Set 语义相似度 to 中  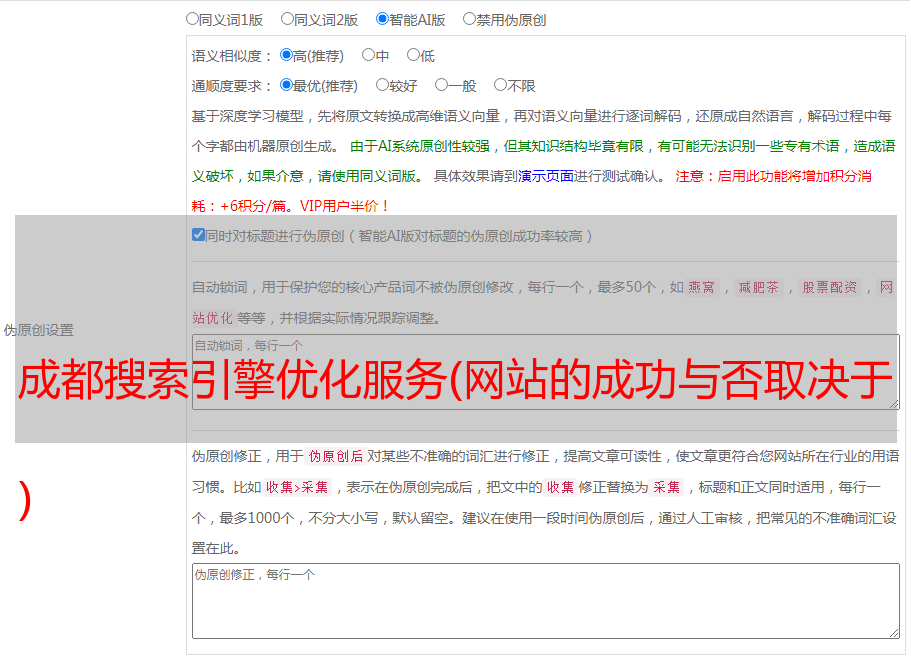368,55
